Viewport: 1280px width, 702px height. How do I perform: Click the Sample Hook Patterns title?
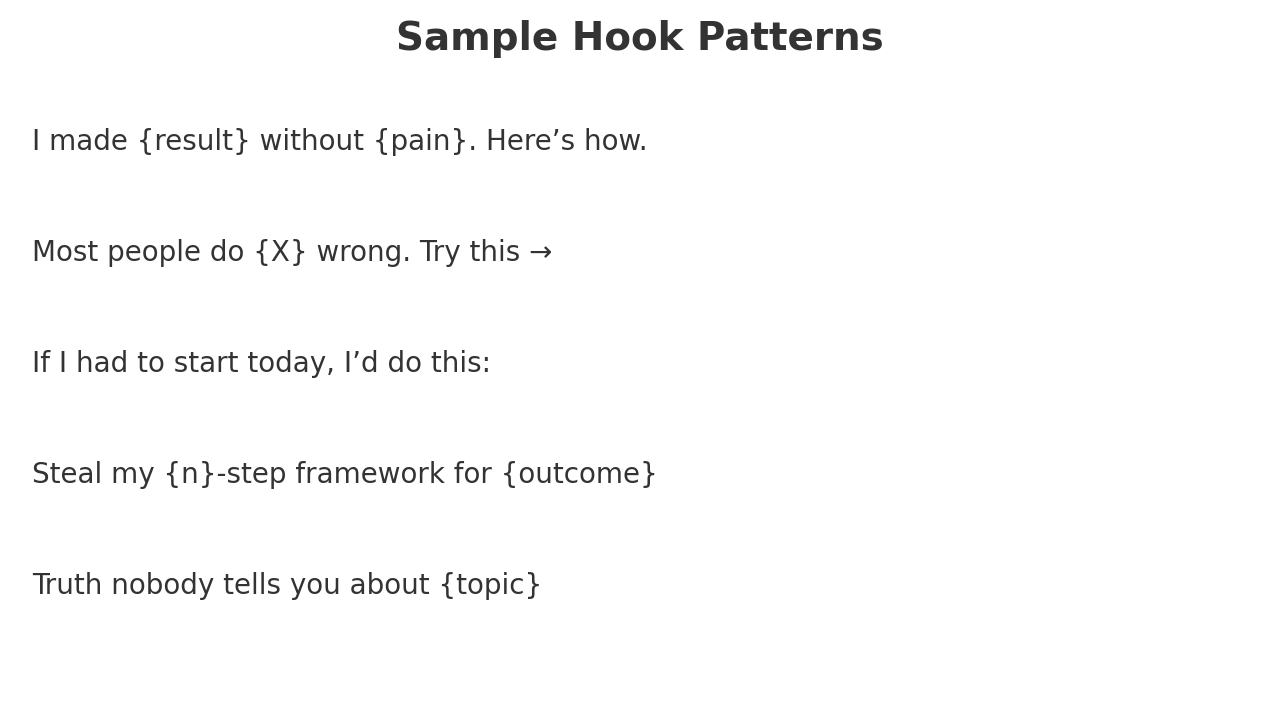640,38
